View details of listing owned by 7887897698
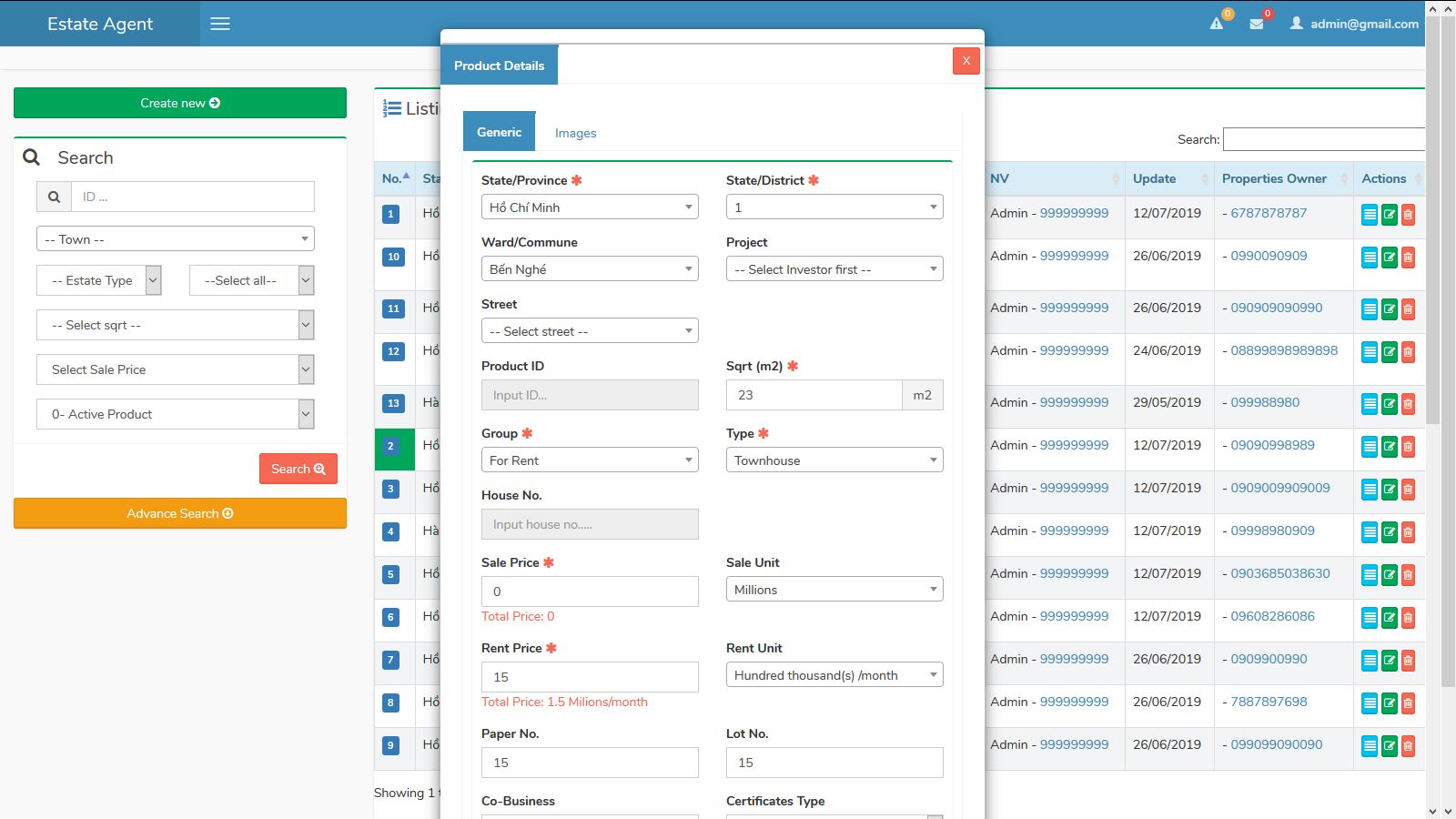Viewport: 1456px width, 819px height. point(1370,703)
